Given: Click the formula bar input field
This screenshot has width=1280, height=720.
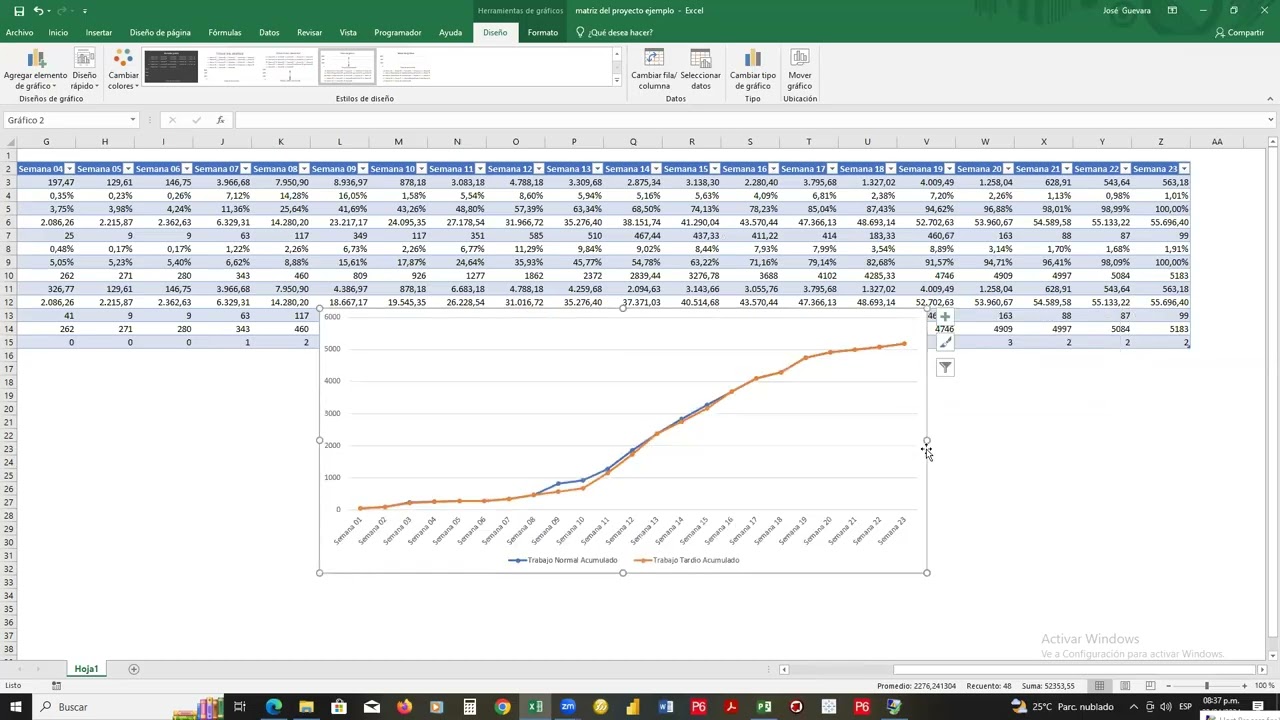Looking at the screenshot, I should (750, 120).
